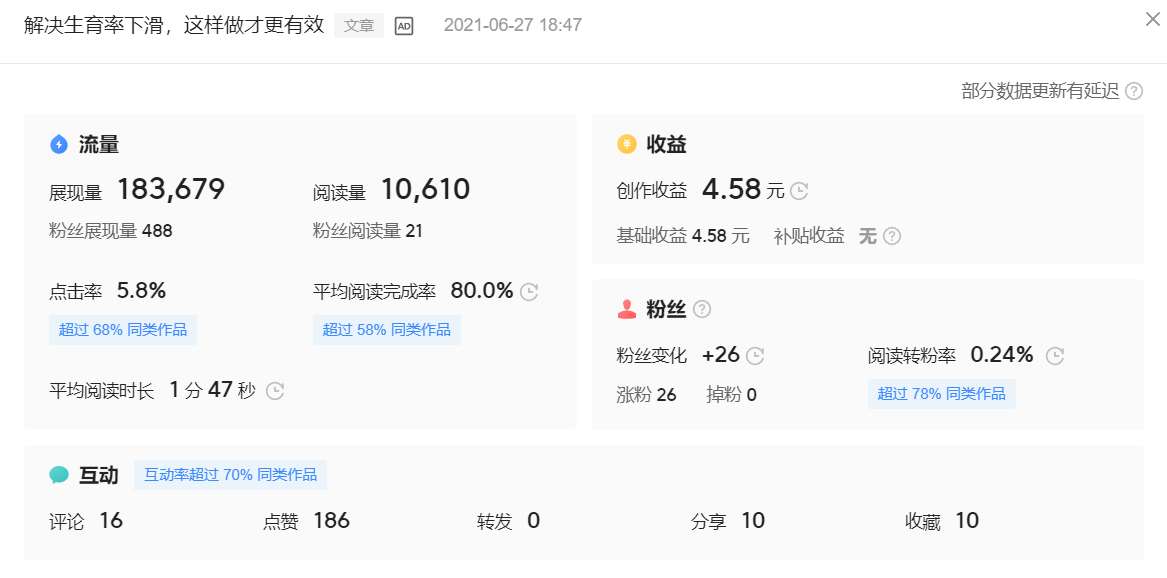Click the 互动率超过 70% 同类作品 badge
This screenshot has height=578, width=1167.
230,474
